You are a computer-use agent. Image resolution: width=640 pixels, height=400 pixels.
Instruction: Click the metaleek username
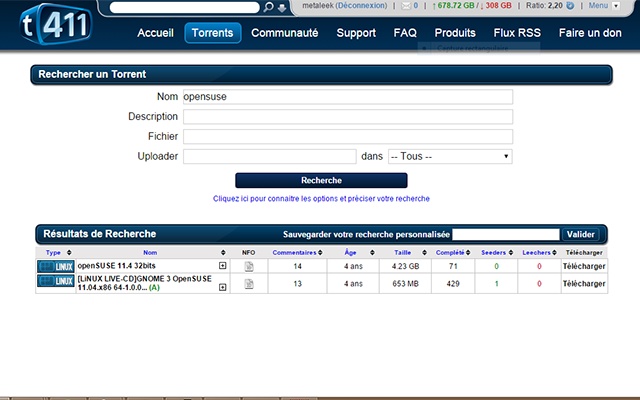coord(318,6)
